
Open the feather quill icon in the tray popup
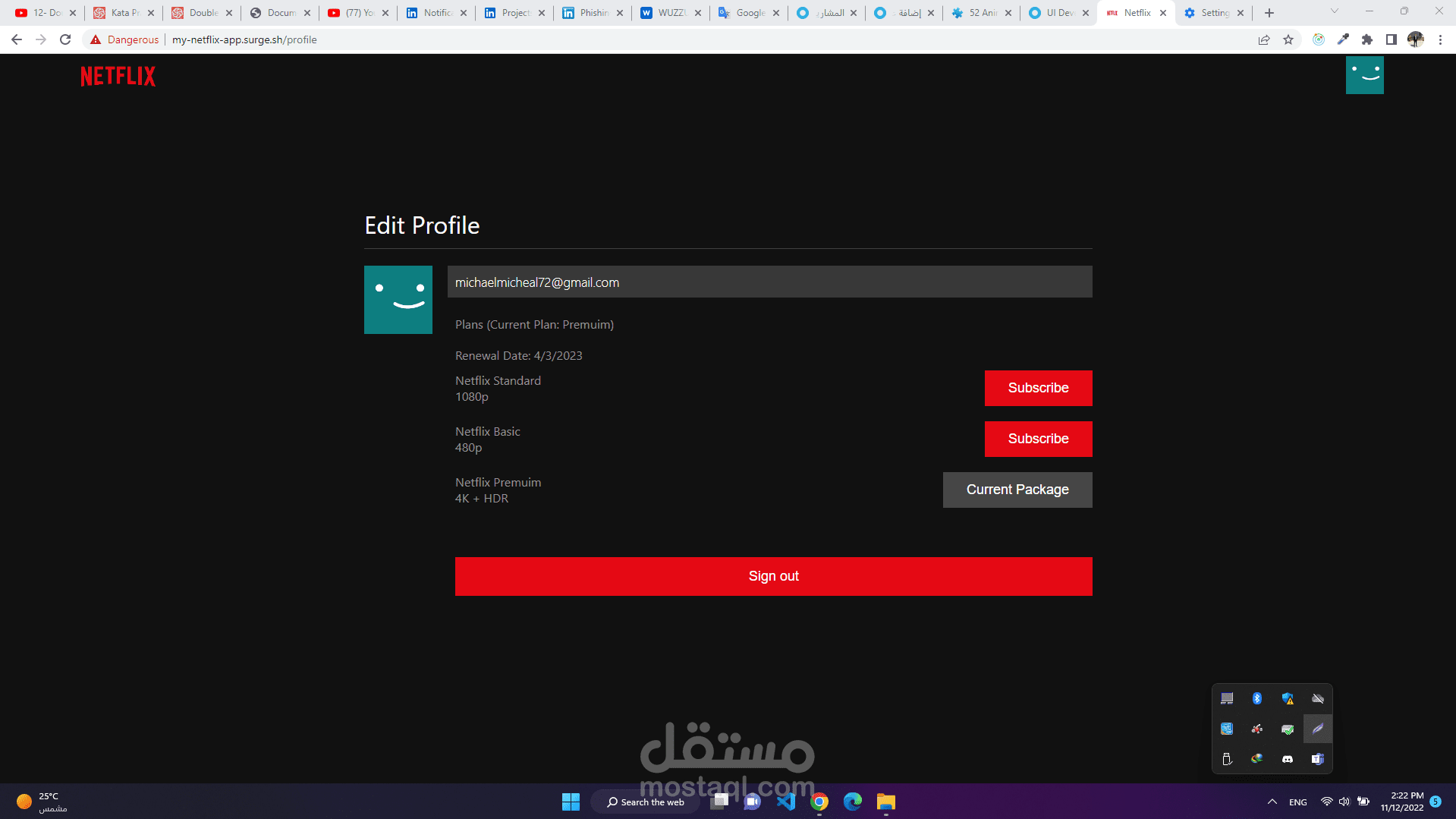click(1318, 729)
